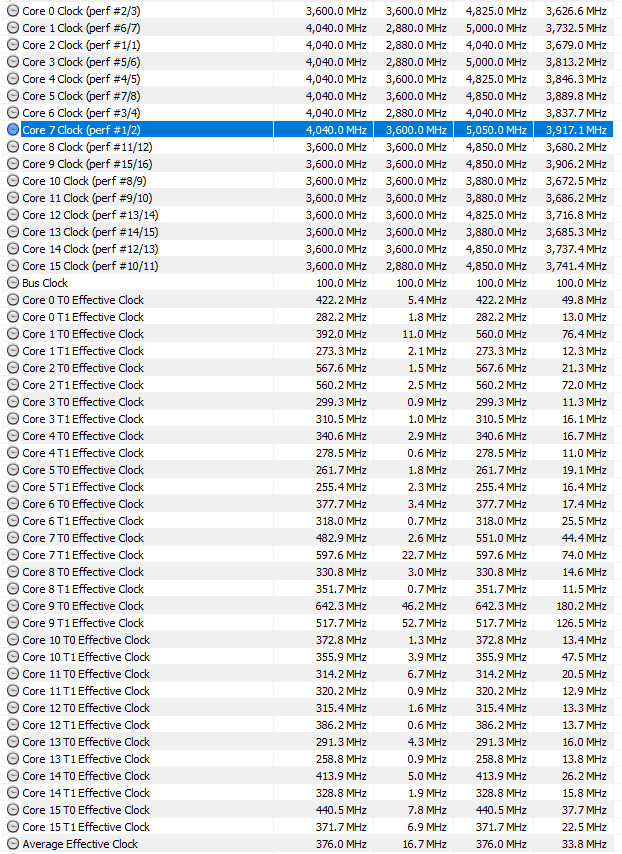
Task: Click icon beside Core 1 T1 Effective Clock
Action: [x=13, y=351]
